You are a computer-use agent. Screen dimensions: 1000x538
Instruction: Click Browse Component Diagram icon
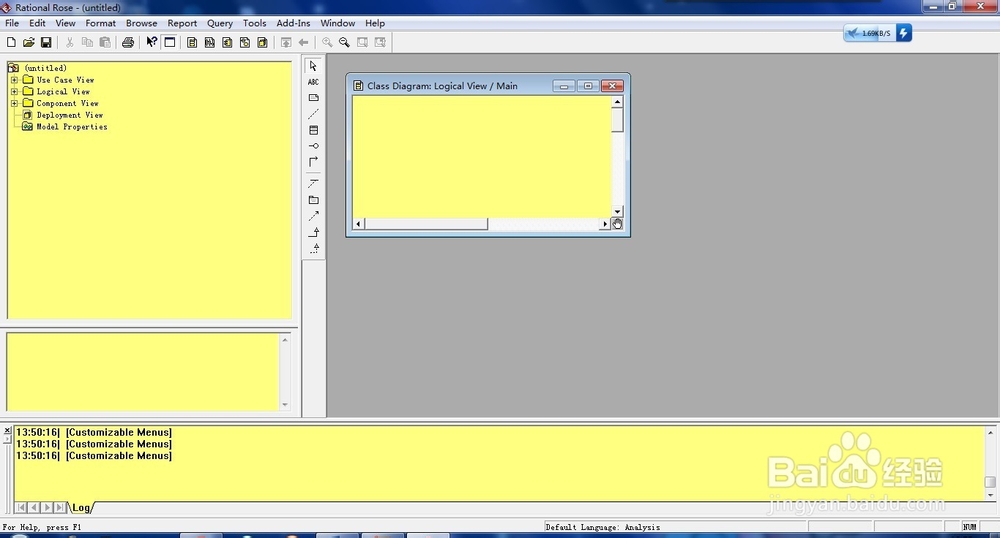pyautogui.click(x=227, y=42)
